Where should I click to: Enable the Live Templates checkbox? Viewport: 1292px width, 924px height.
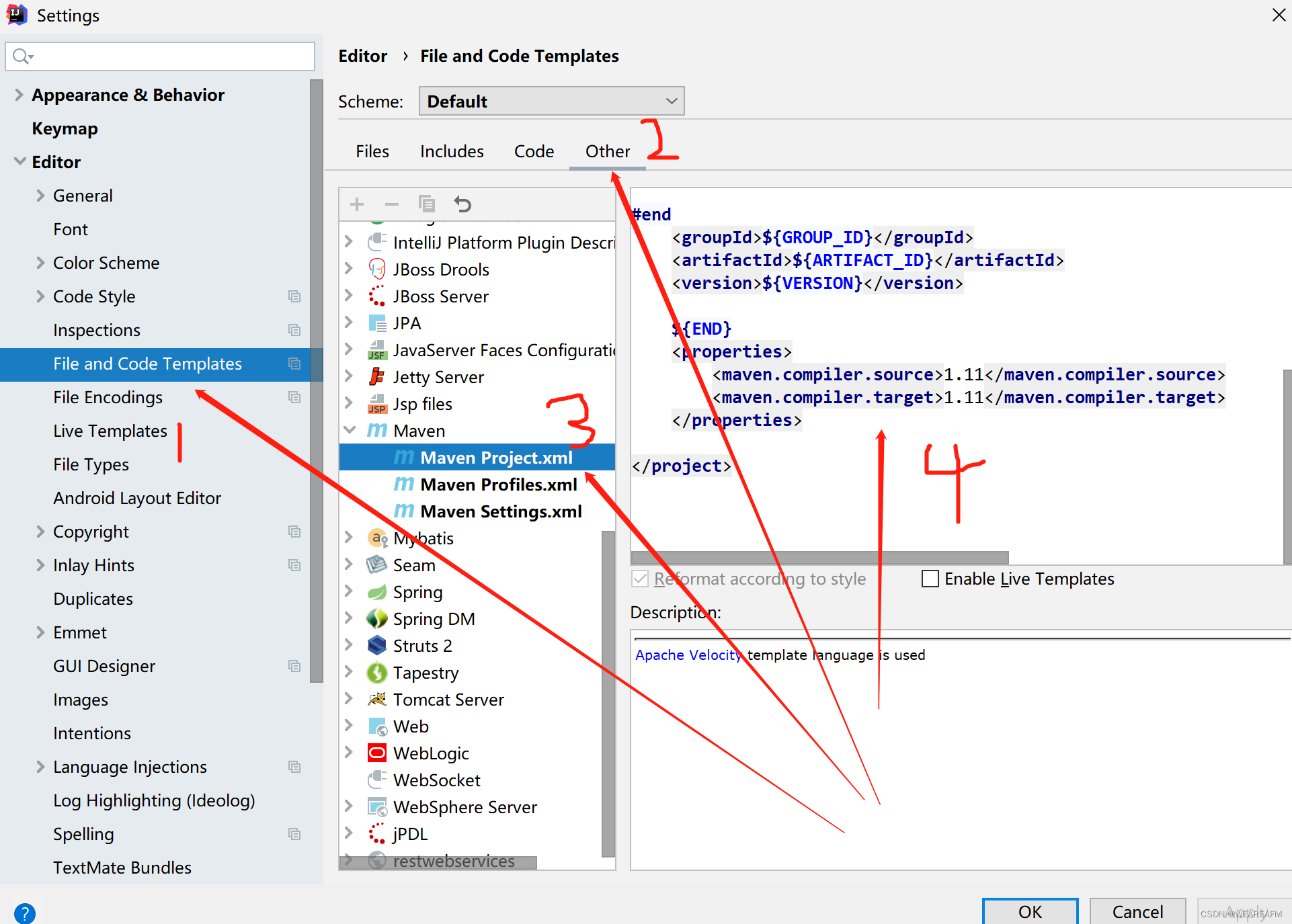[x=930, y=579]
